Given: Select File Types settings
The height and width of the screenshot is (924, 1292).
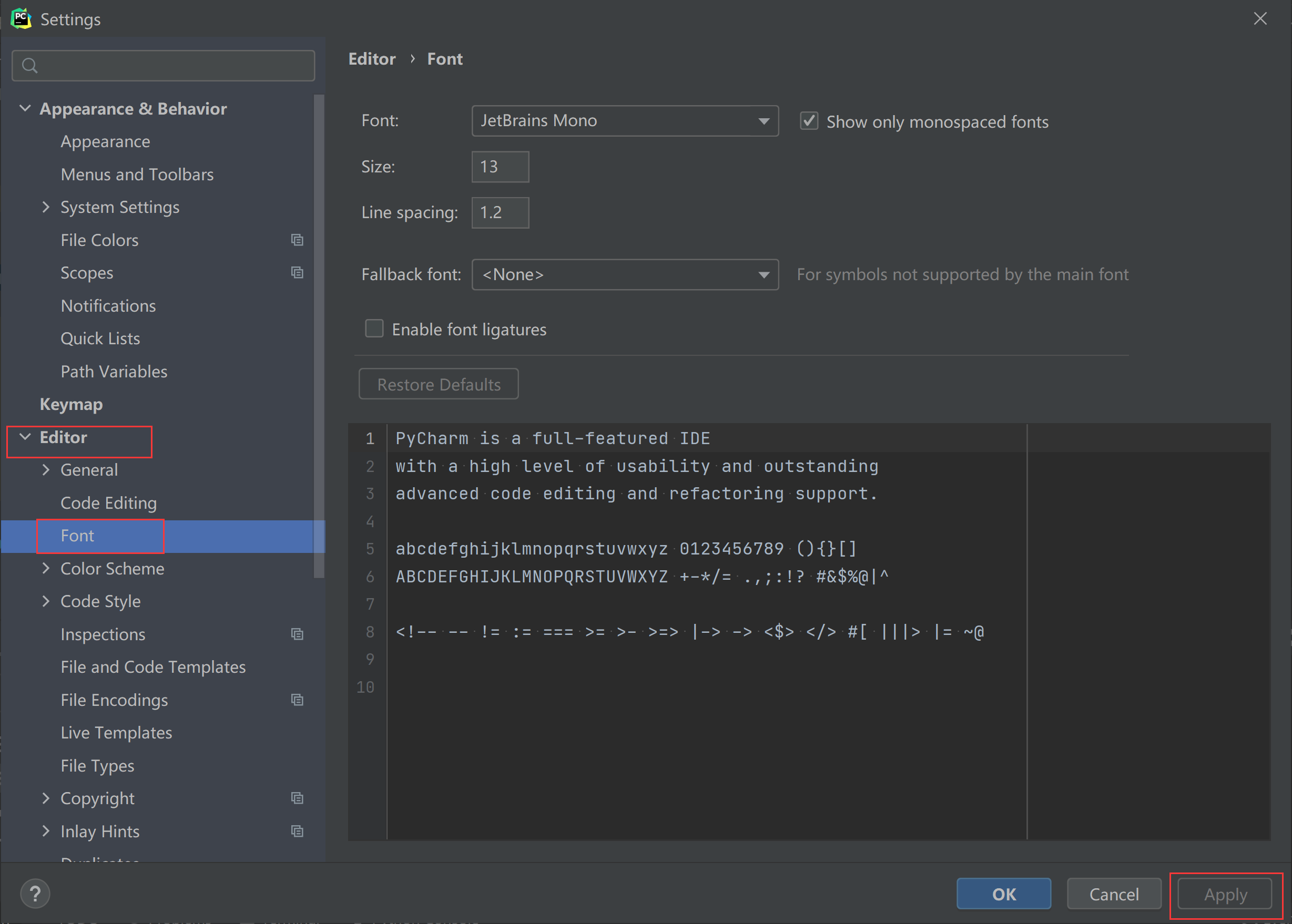Looking at the screenshot, I should pos(97,766).
